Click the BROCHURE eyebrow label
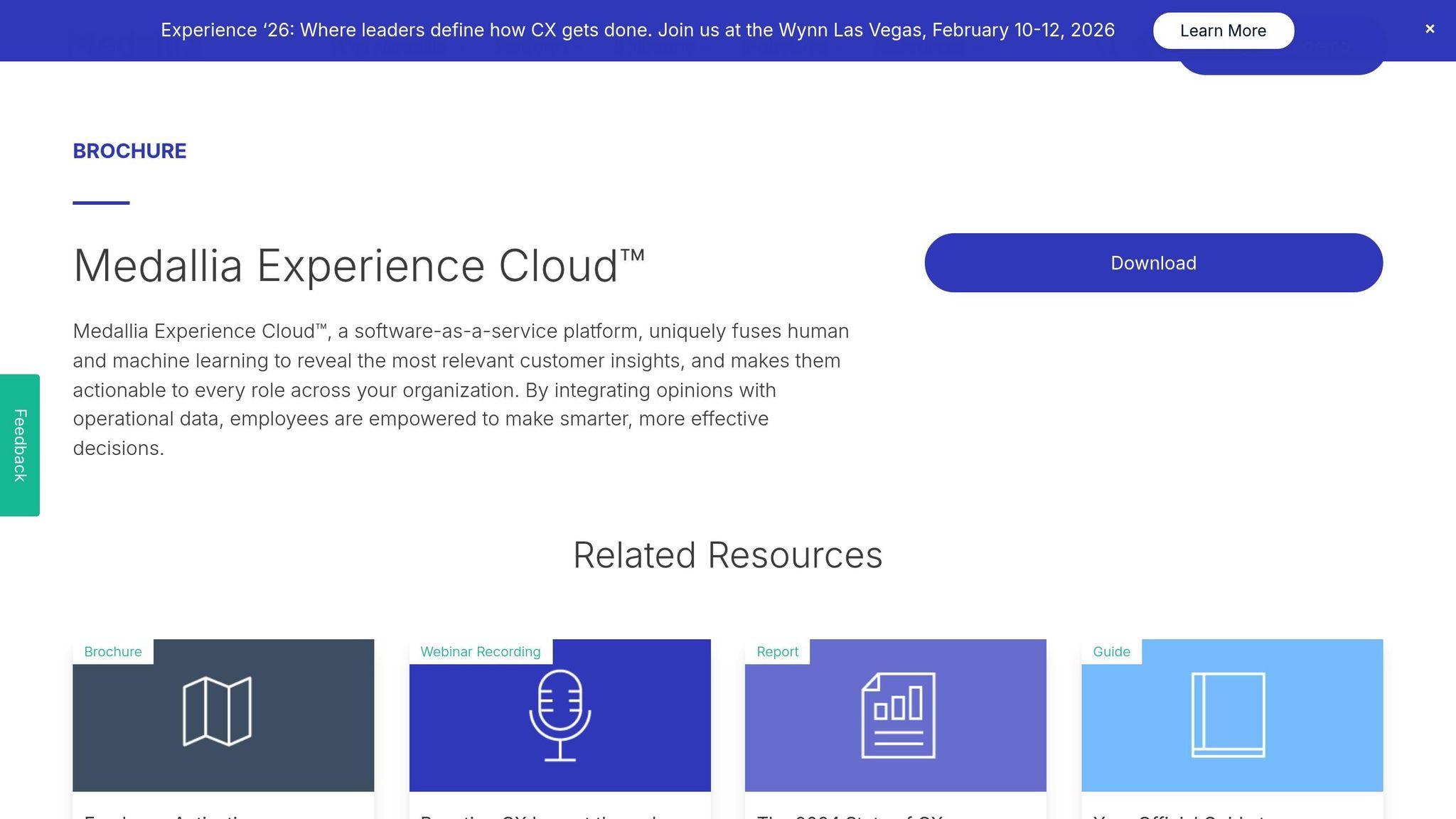Viewport: 1456px width, 819px height. pos(129,151)
